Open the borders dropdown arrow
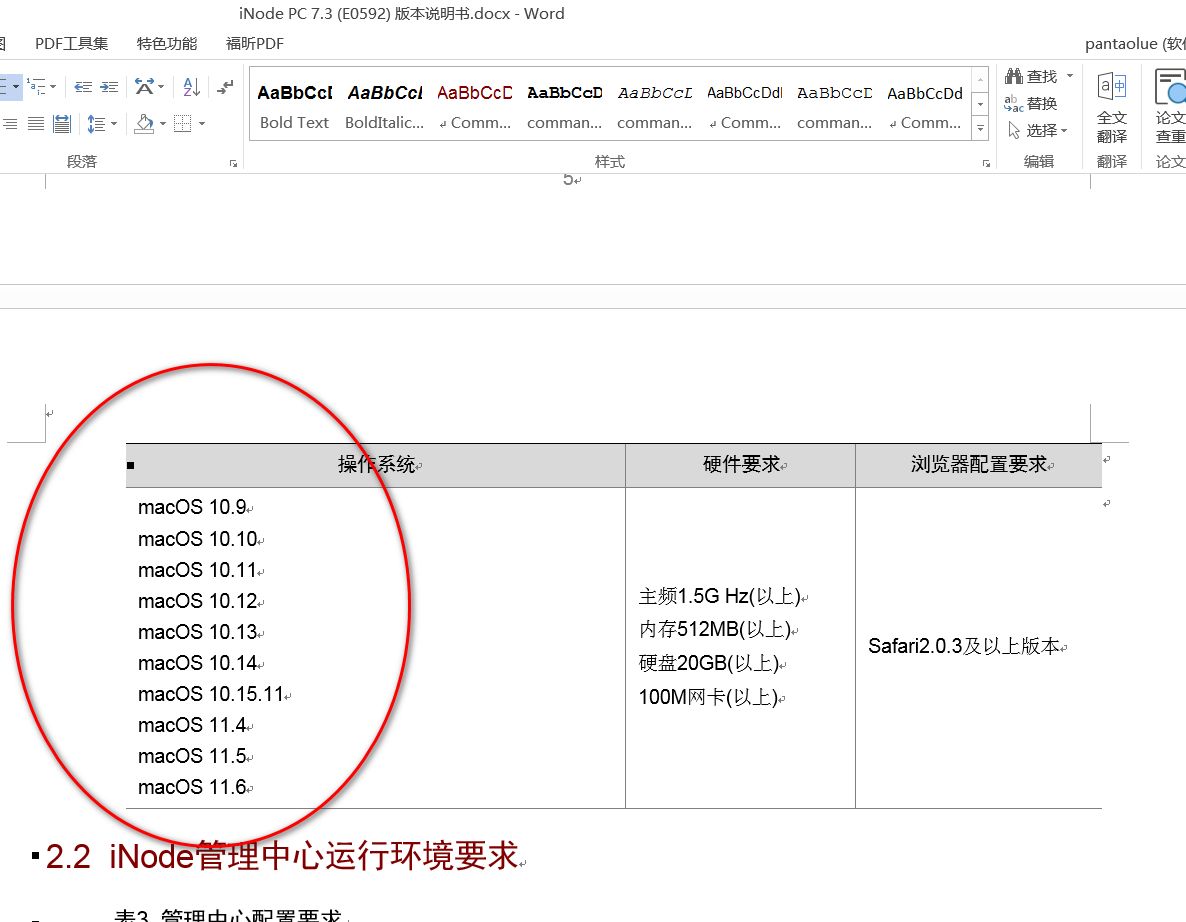The width and height of the screenshot is (1186, 922). point(202,123)
